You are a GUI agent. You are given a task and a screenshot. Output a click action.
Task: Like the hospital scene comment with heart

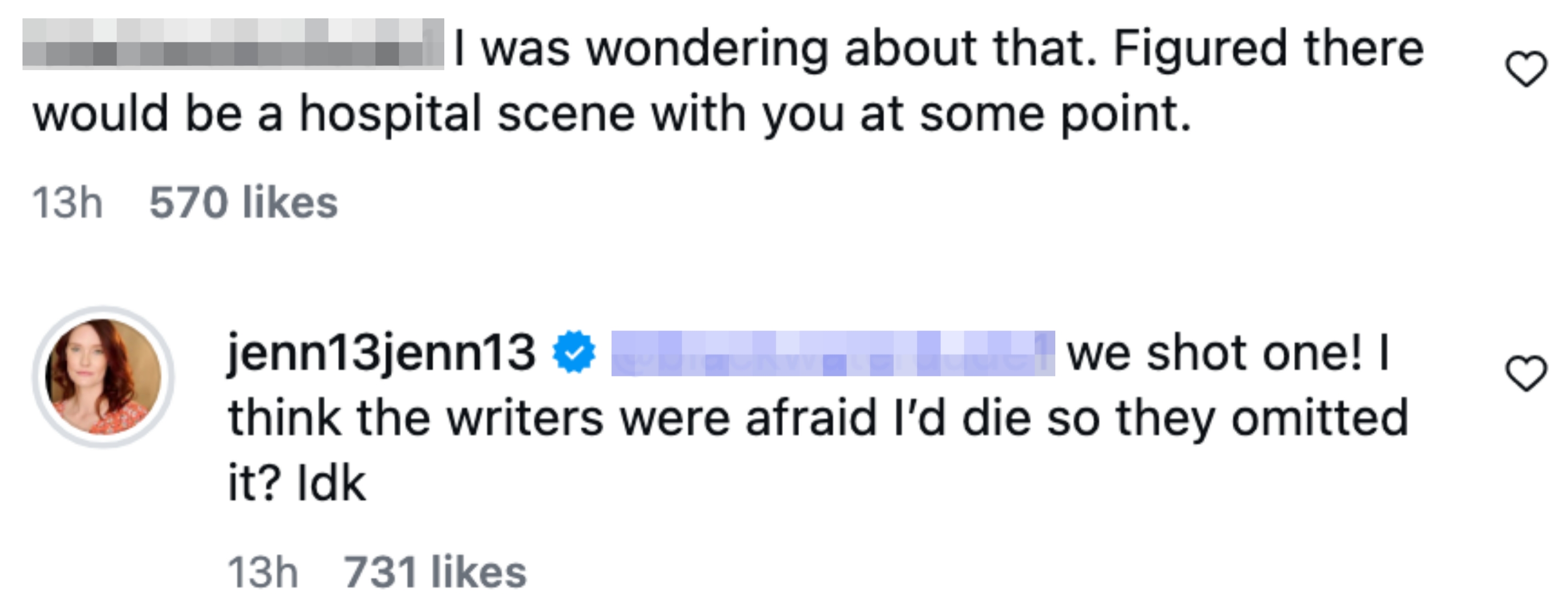(x=1525, y=69)
